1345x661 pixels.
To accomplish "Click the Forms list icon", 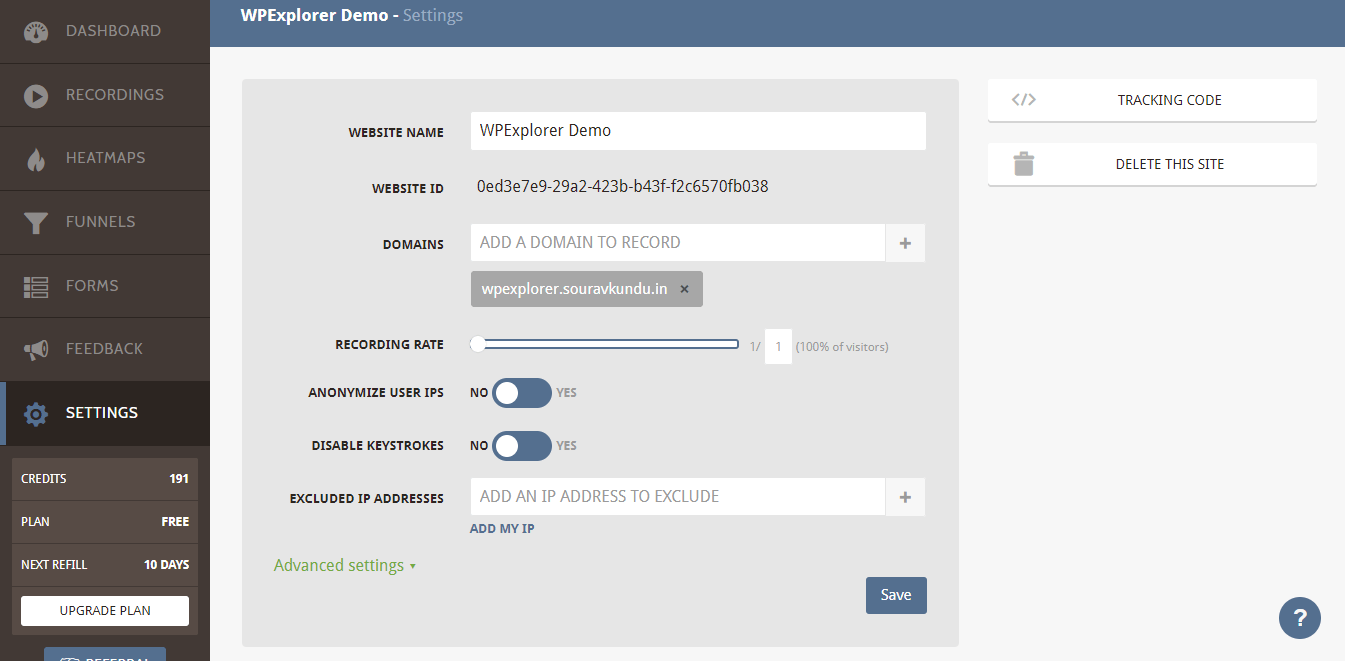I will (36, 287).
